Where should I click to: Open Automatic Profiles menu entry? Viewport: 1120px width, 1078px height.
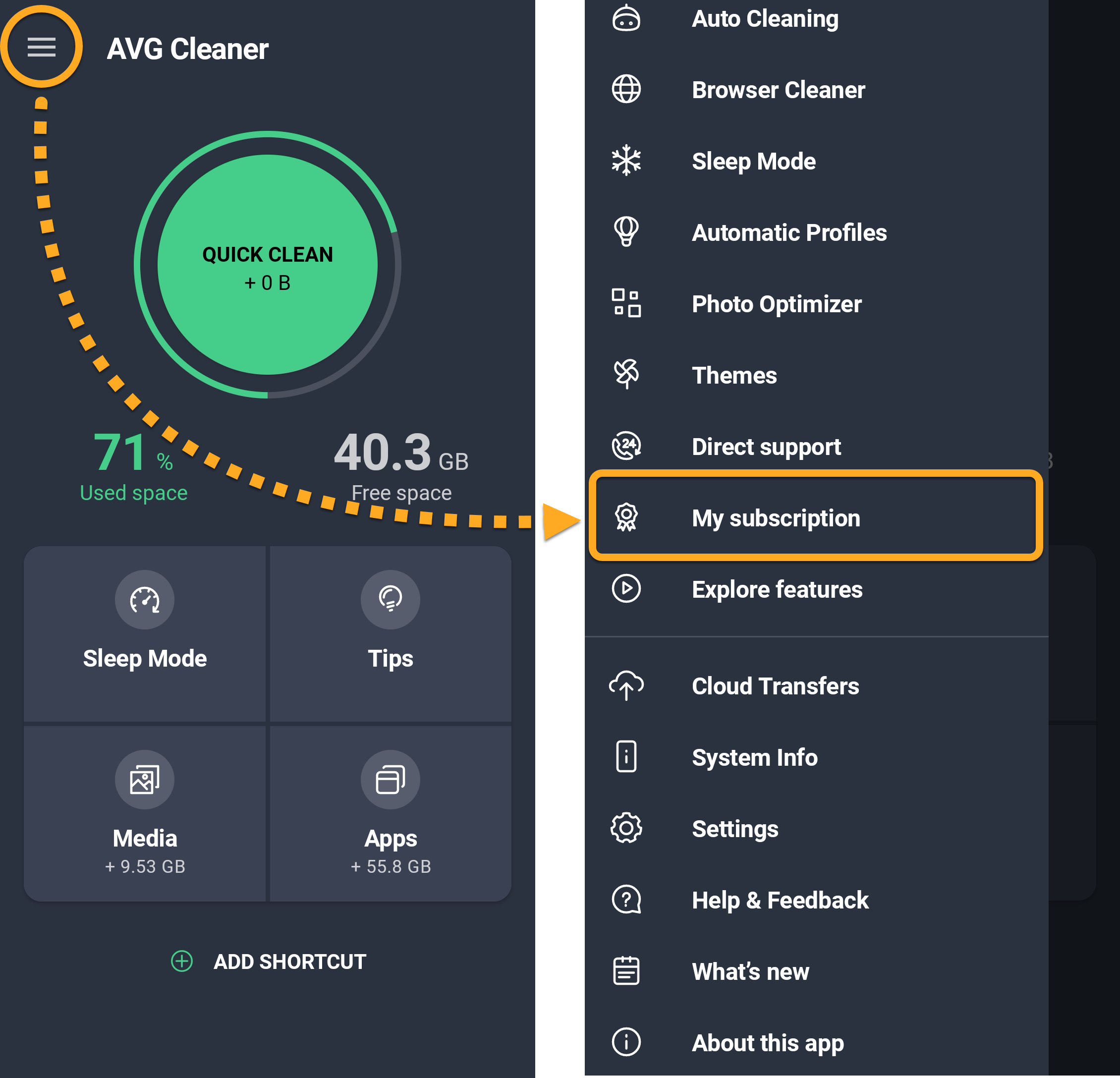click(x=788, y=232)
